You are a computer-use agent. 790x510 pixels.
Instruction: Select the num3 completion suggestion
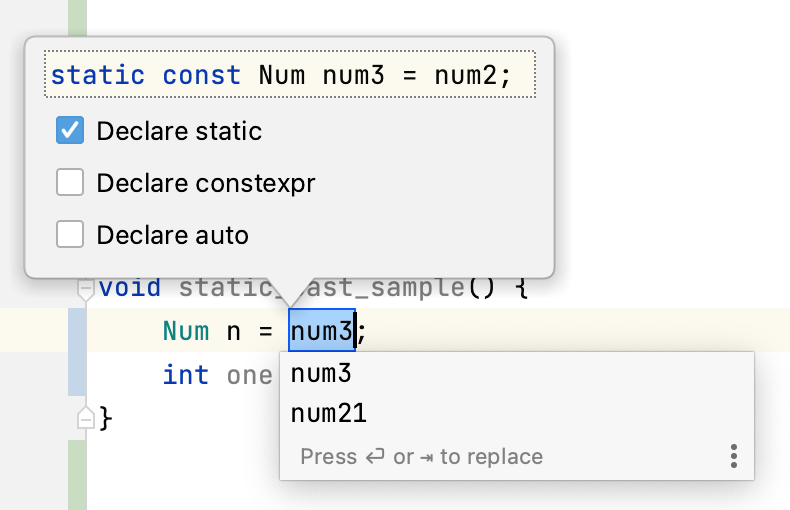(321, 374)
